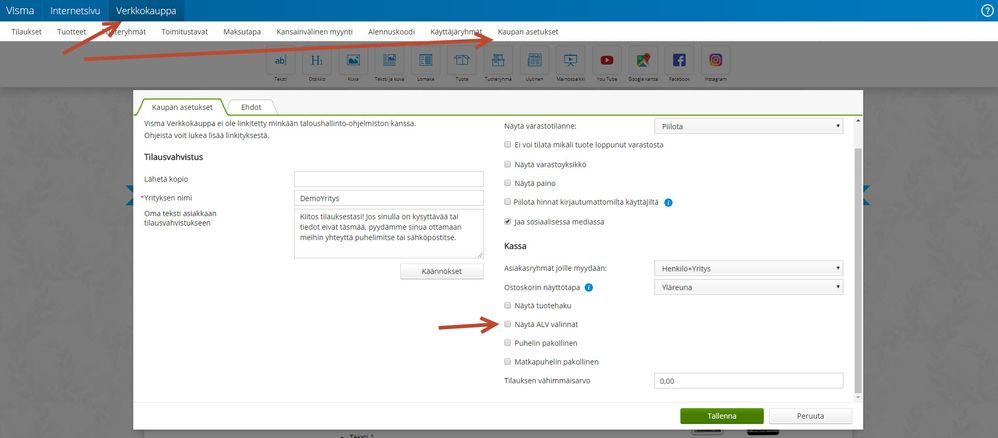Image resolution: width=998 pixels, height=438 pixels.
Task: Select the Teksti ja kuva icon
Action: (390, 60)
